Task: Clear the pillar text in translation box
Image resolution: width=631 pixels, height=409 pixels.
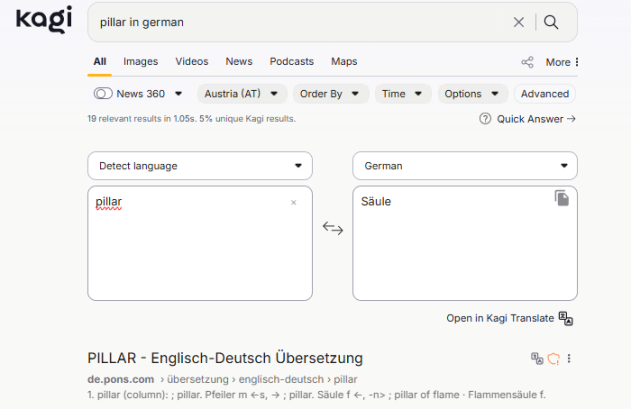Action: [293, 203]
